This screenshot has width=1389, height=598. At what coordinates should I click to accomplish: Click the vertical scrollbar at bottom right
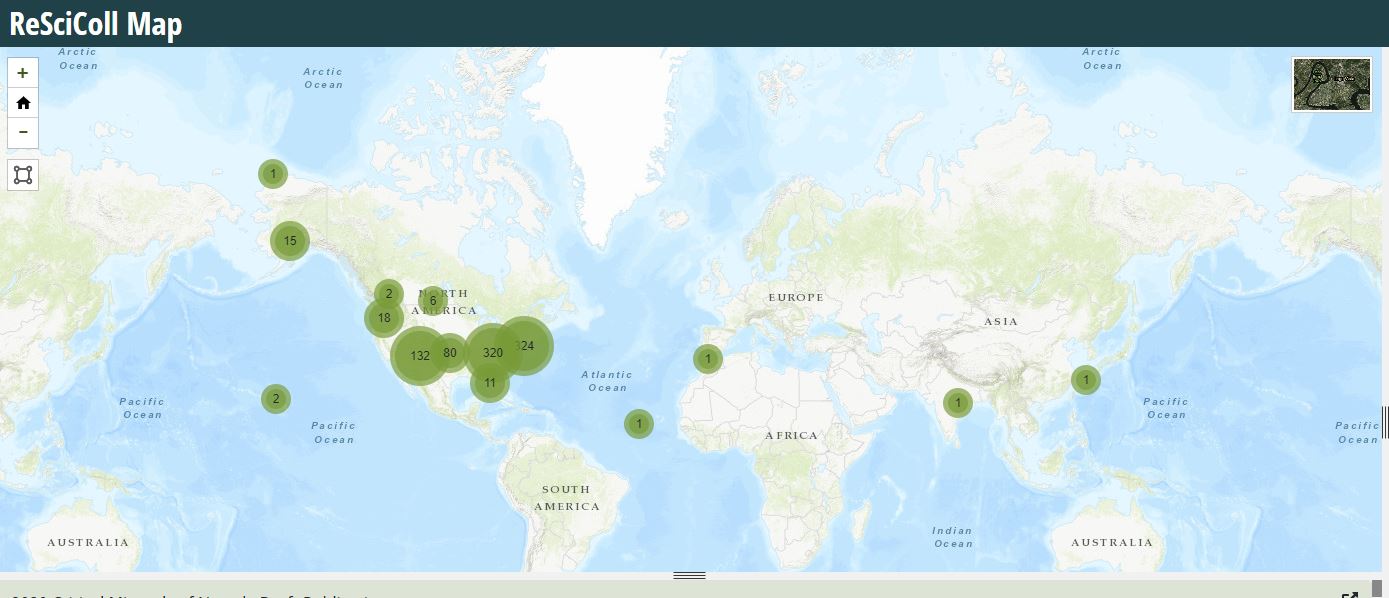pyautogui.click(x=1377, y=588)
